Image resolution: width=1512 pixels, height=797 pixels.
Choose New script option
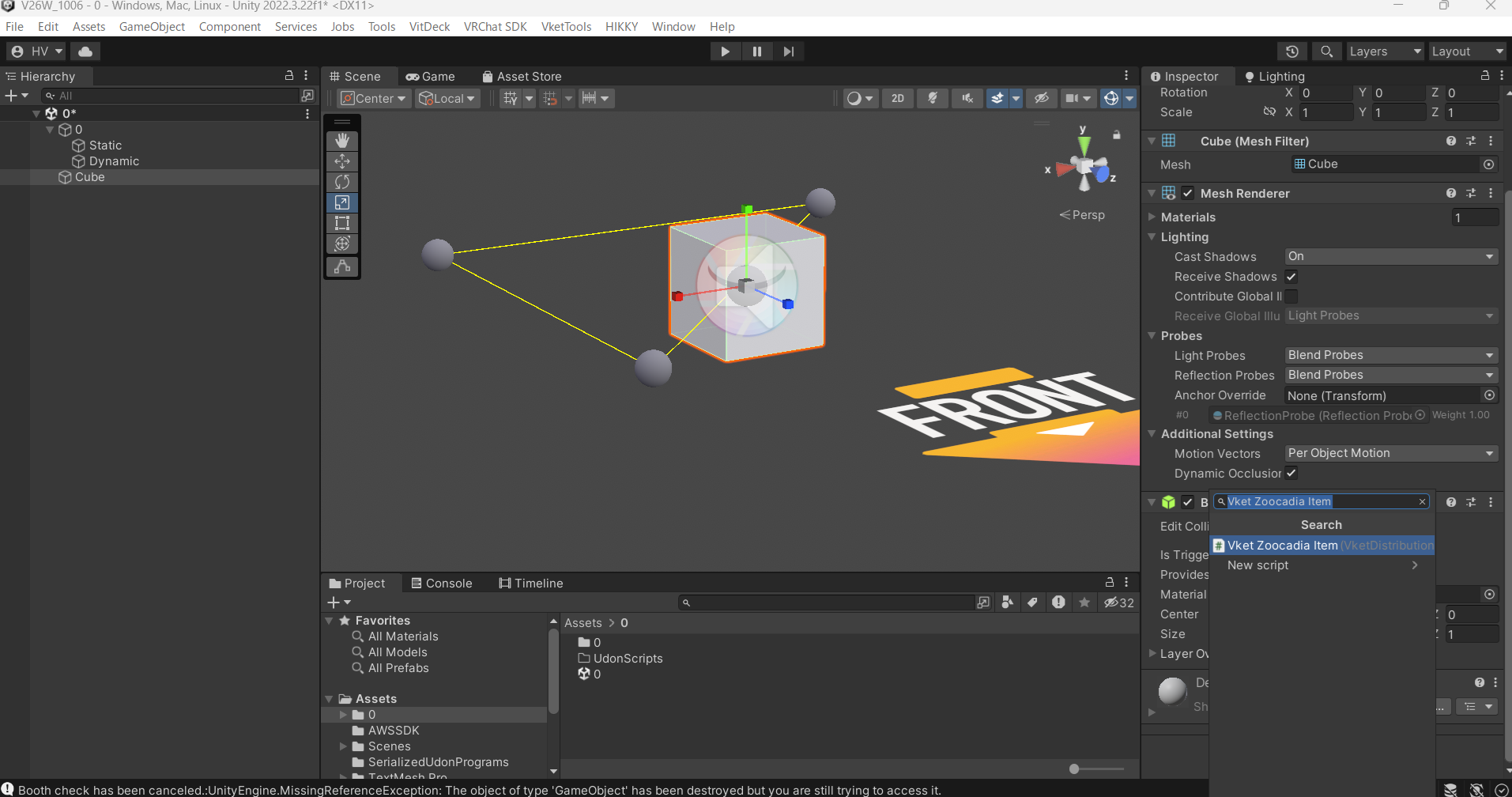click(x=1322, y=565)
